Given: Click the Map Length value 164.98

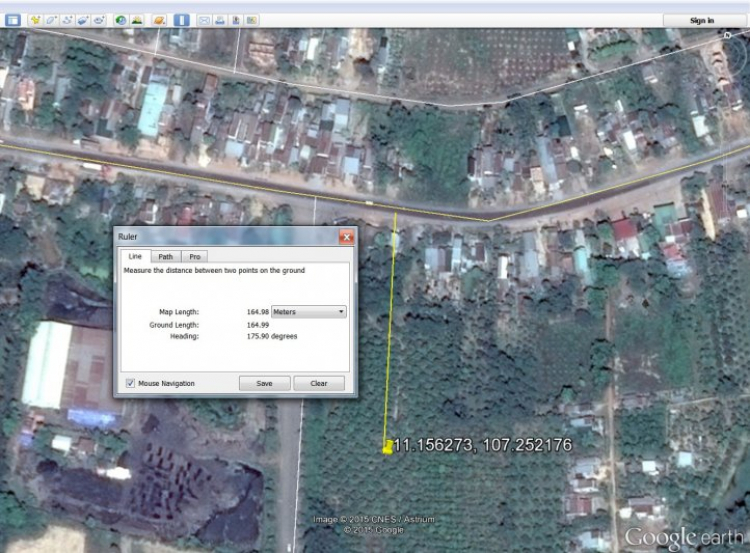Looking at the screenshot, I should pos(257,312).
